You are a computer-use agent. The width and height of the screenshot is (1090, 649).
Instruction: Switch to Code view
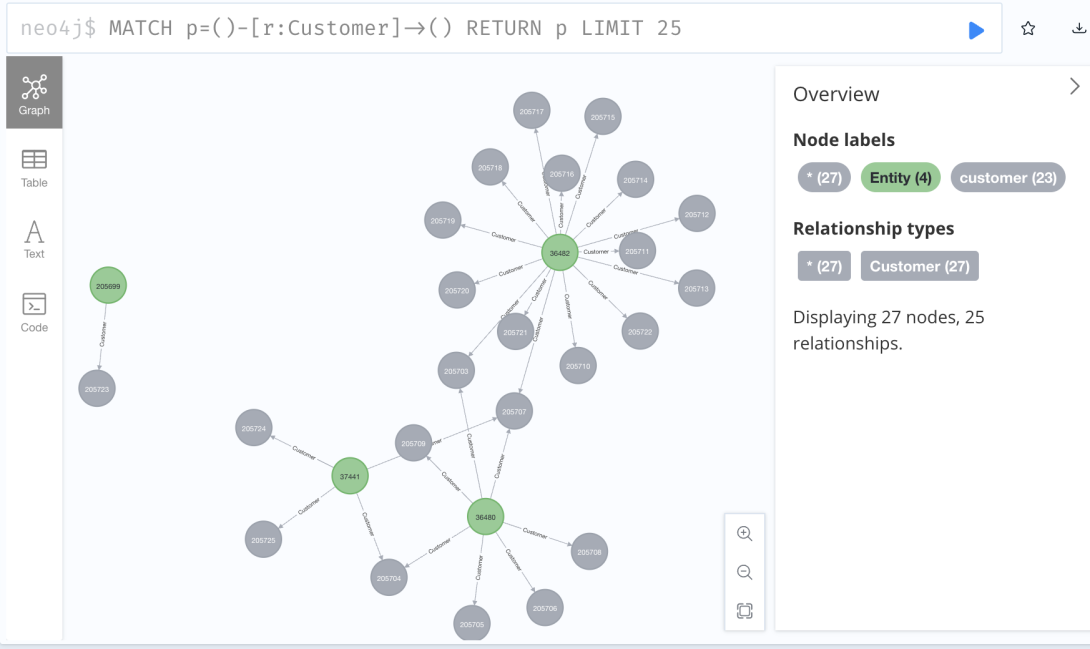click(34, 313)
